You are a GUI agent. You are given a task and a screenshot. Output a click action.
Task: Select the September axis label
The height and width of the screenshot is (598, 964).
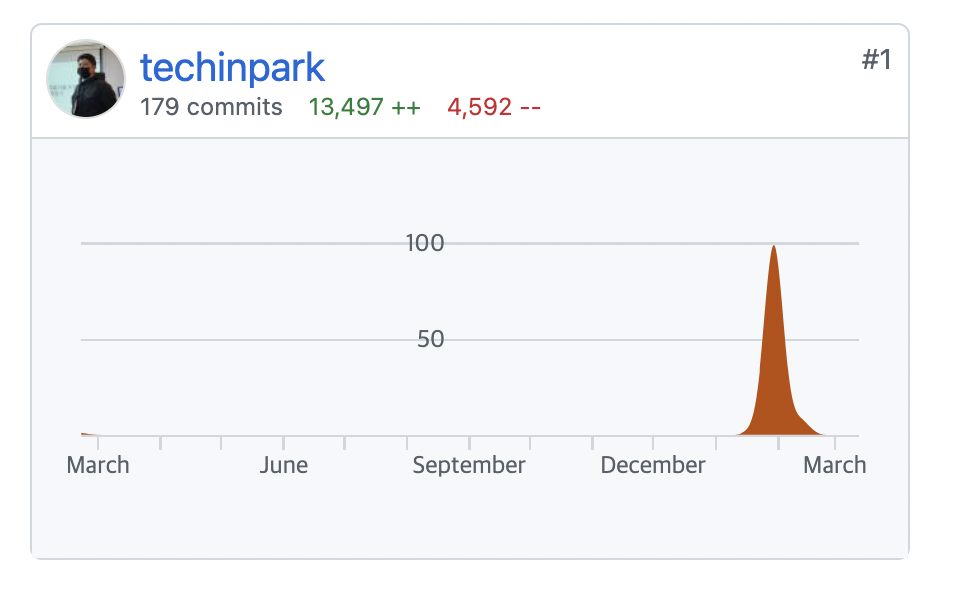point(469,465)
